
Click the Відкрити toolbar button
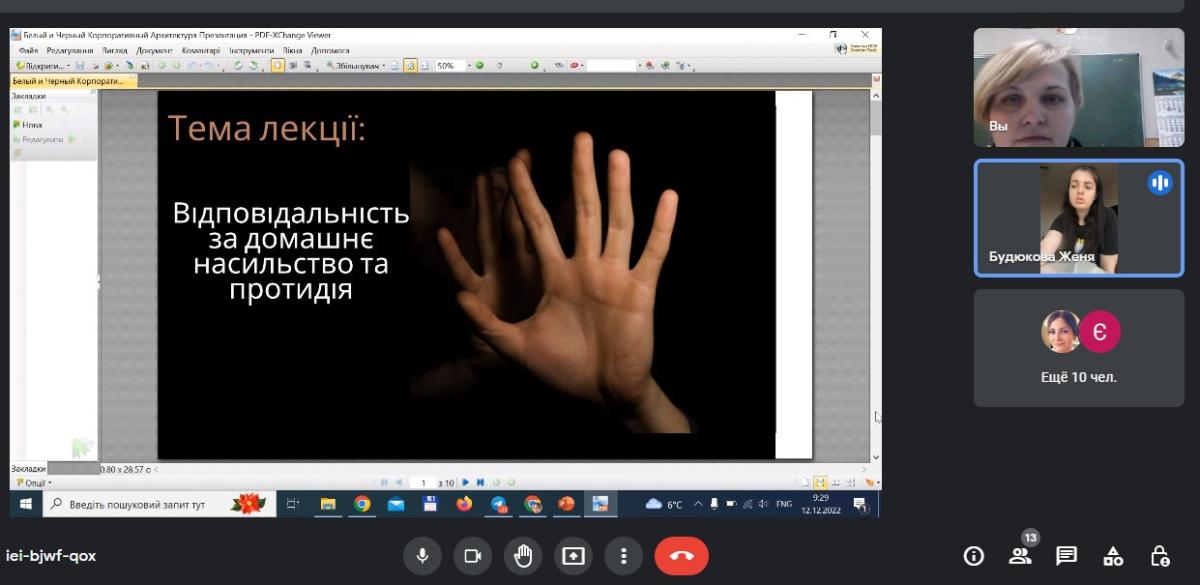42,65
